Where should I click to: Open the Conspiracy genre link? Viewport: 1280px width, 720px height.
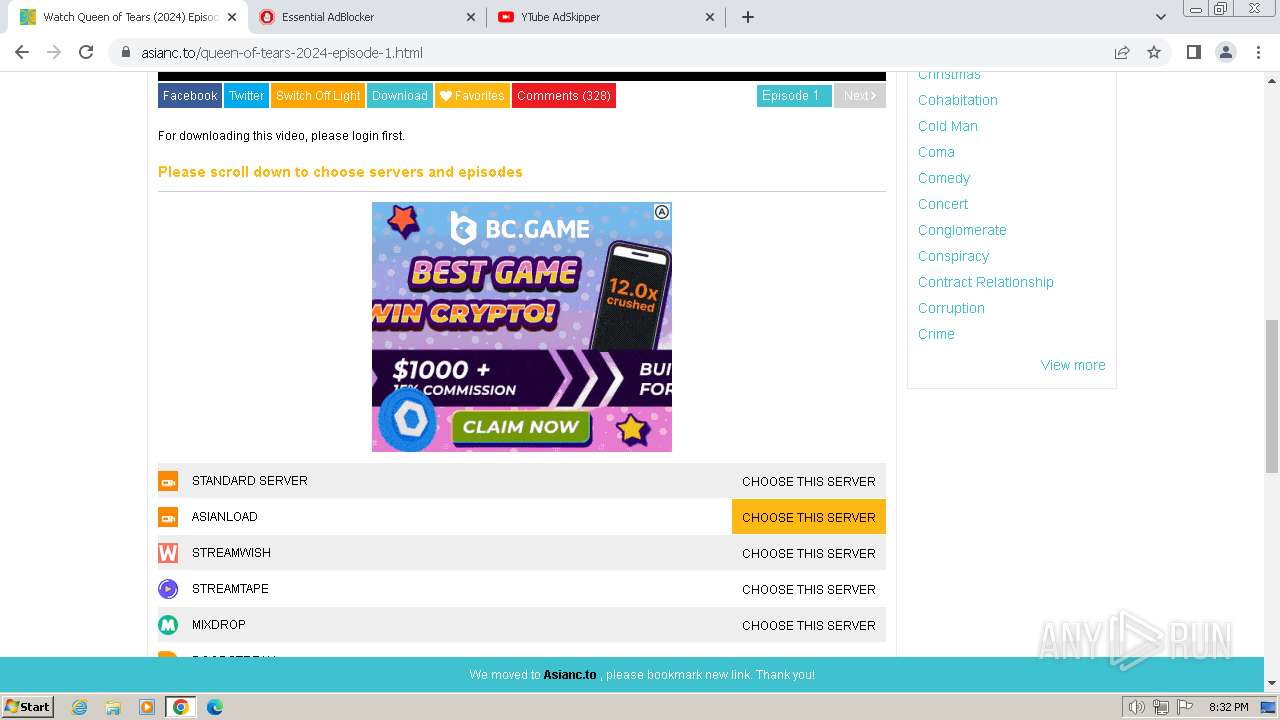click(x=954, y=256)
